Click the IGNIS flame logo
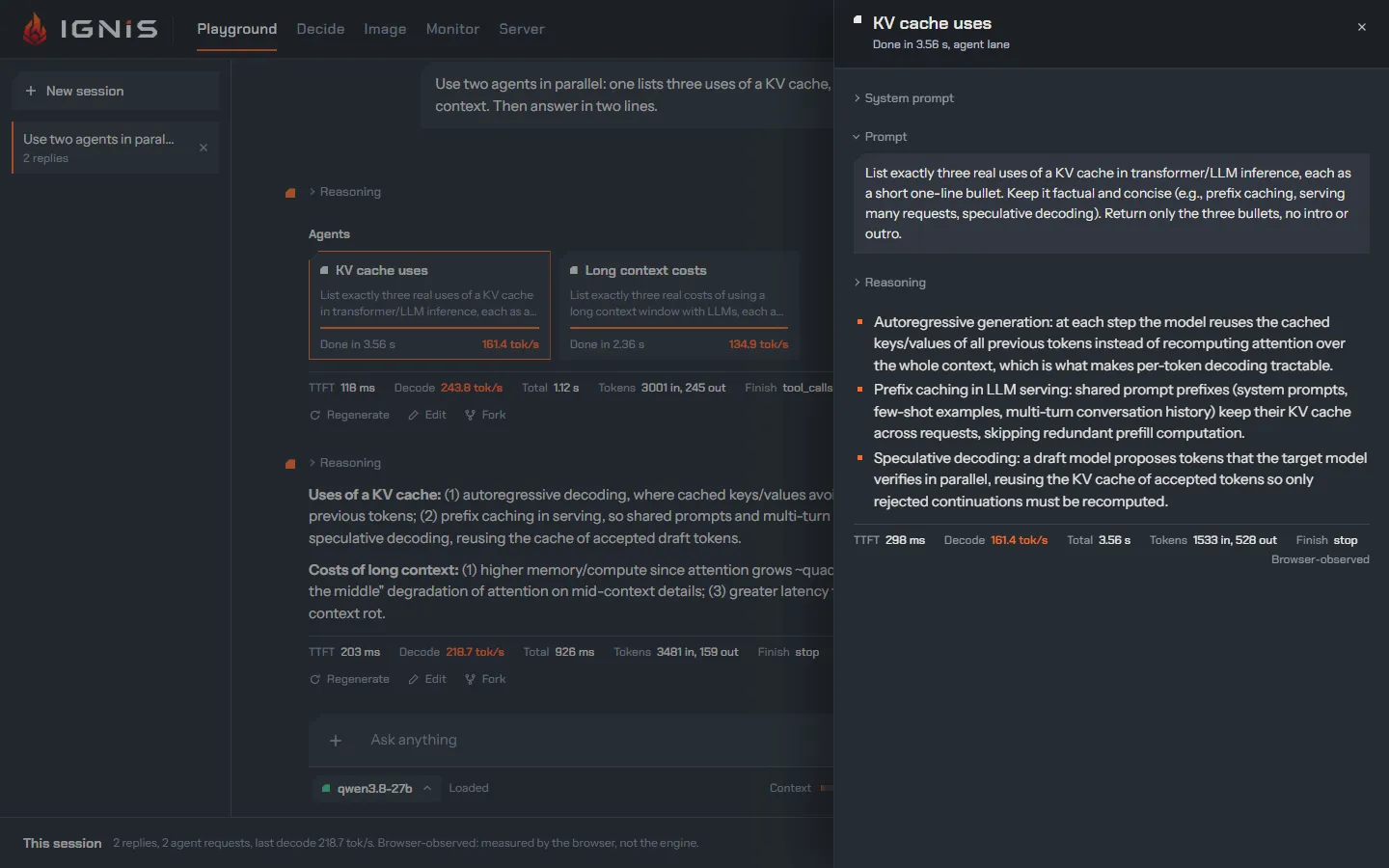This screenshot has width=1389, height=868. [36, 29]
